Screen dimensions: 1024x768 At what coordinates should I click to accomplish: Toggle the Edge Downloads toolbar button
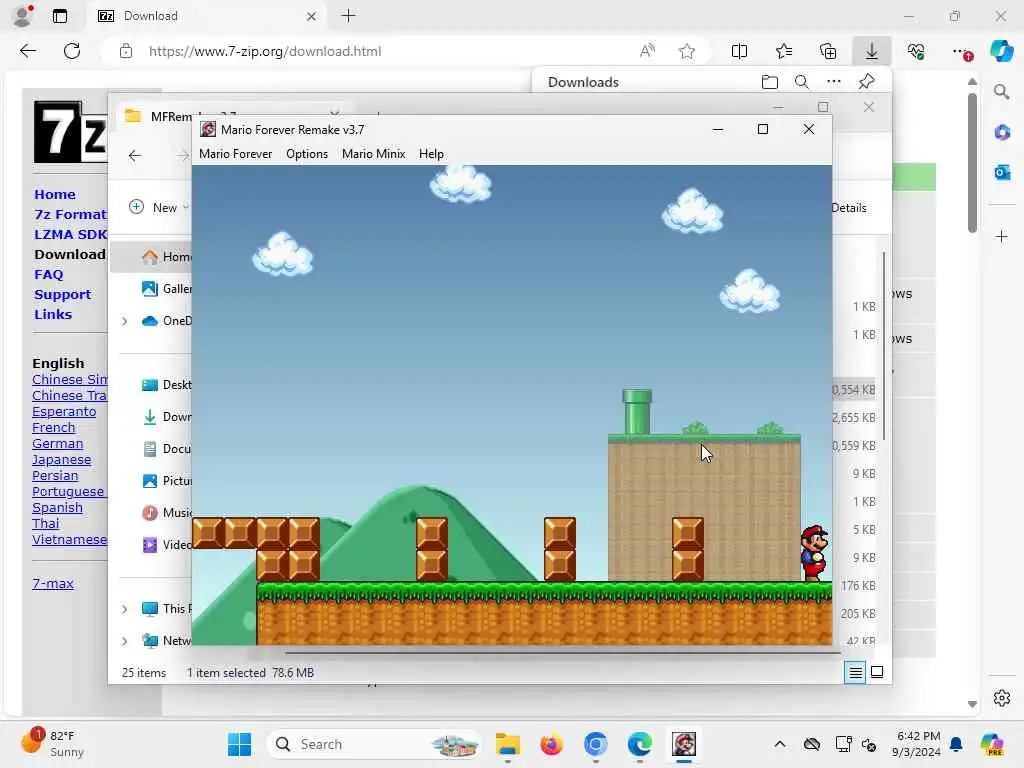[x=872, y=51]
